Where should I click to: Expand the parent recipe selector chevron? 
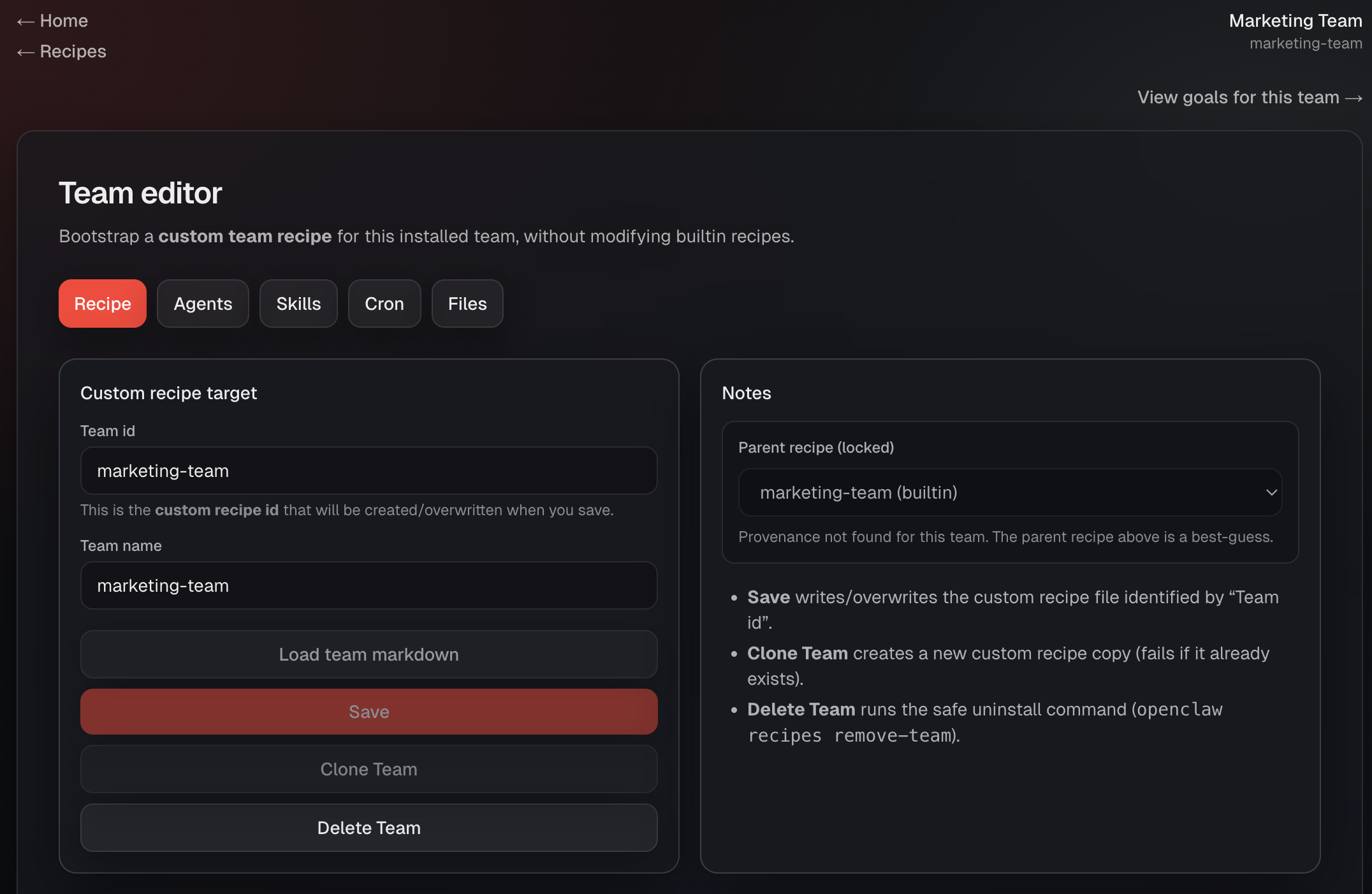pos(1271,492)
